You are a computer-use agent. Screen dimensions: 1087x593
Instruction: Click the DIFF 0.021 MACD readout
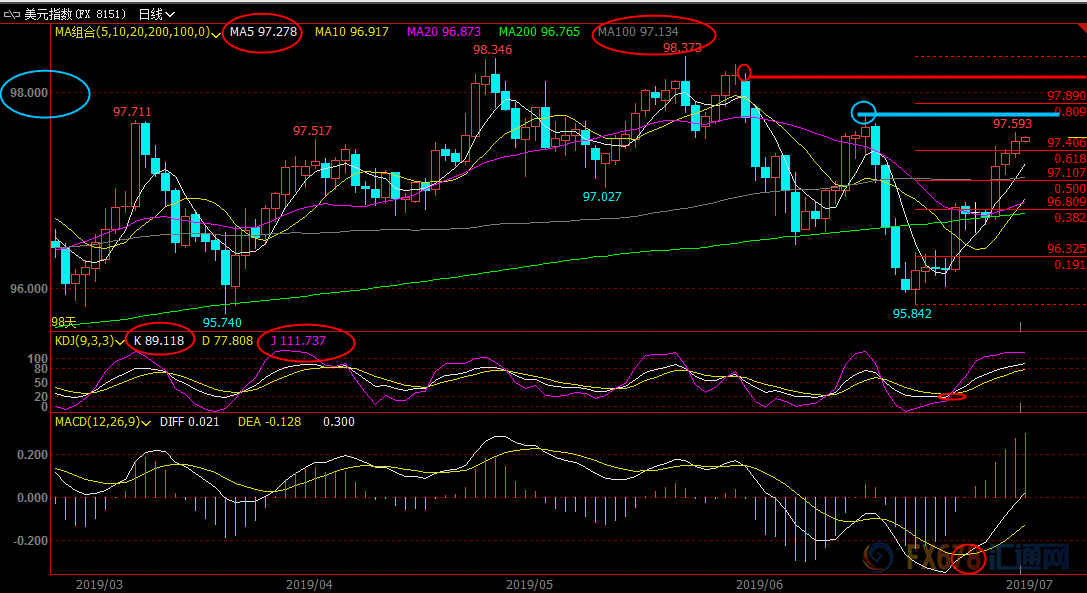click(189, 422)
